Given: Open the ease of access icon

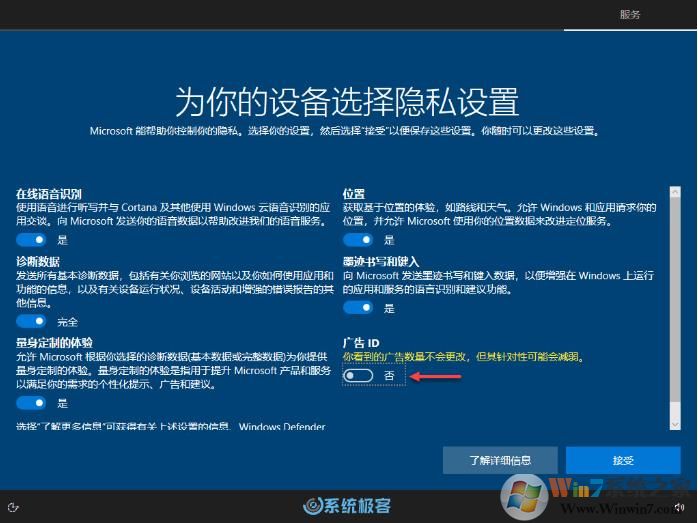Looking at the screenshot, I should pyautogui.click(x=13, y=507).
